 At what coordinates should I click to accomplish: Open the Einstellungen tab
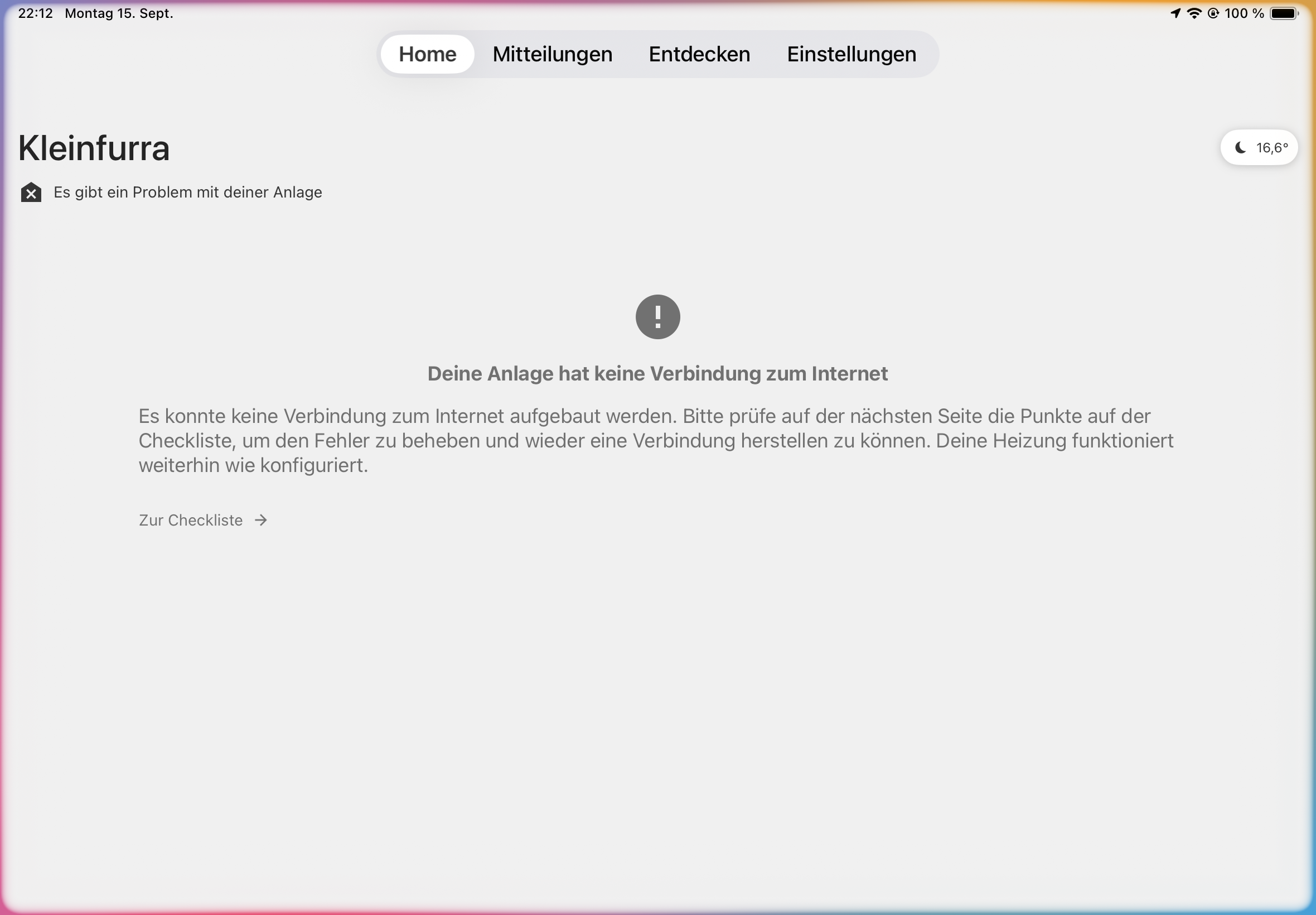(851, 54)
